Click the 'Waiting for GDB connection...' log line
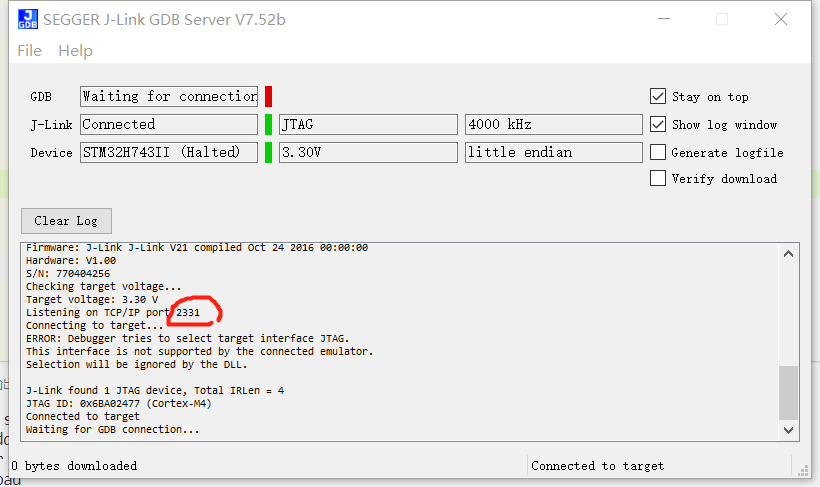Screen dimensions: 820x487 click(113, 429)
